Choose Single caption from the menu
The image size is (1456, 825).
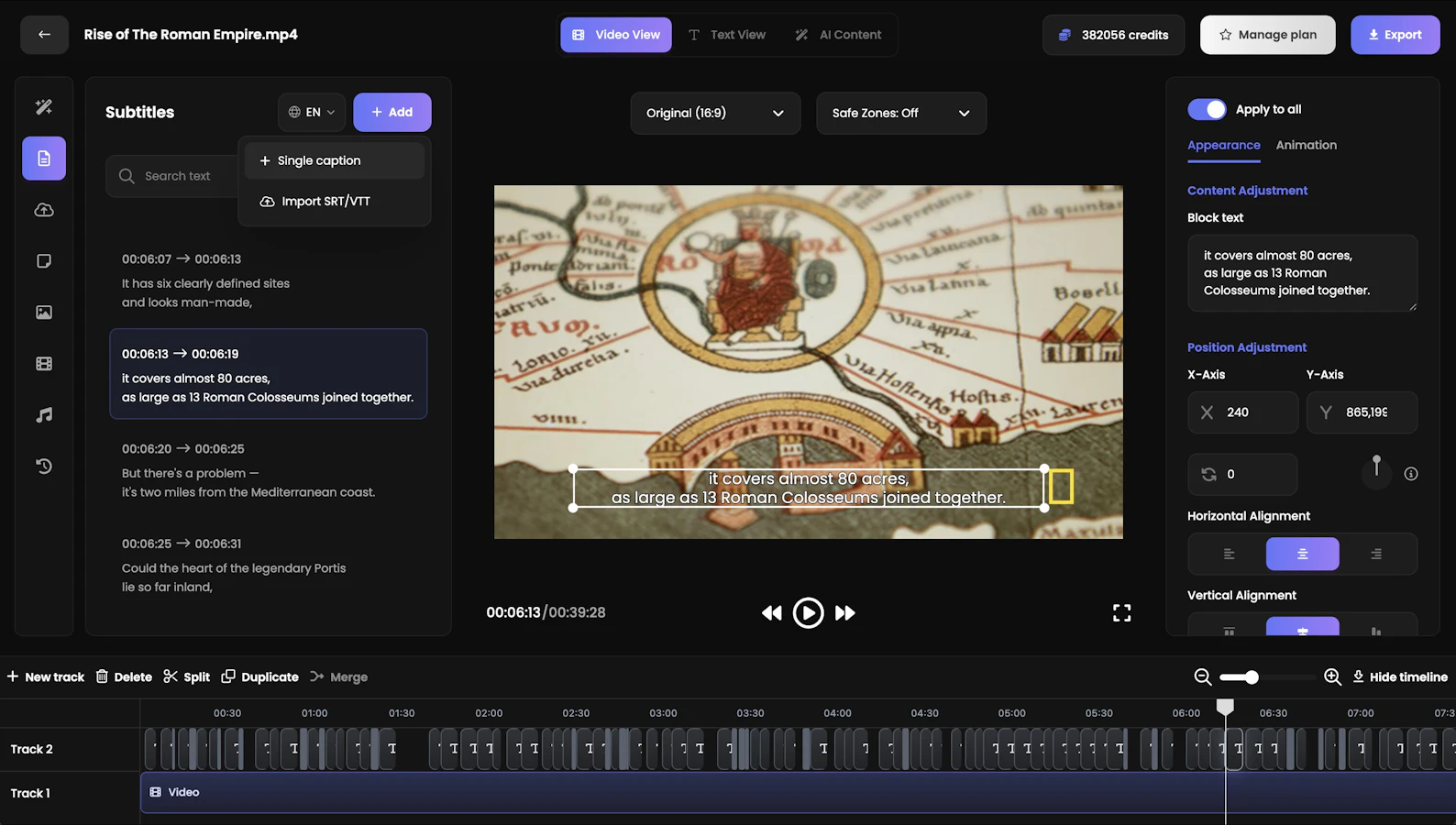tap(335, 160)
